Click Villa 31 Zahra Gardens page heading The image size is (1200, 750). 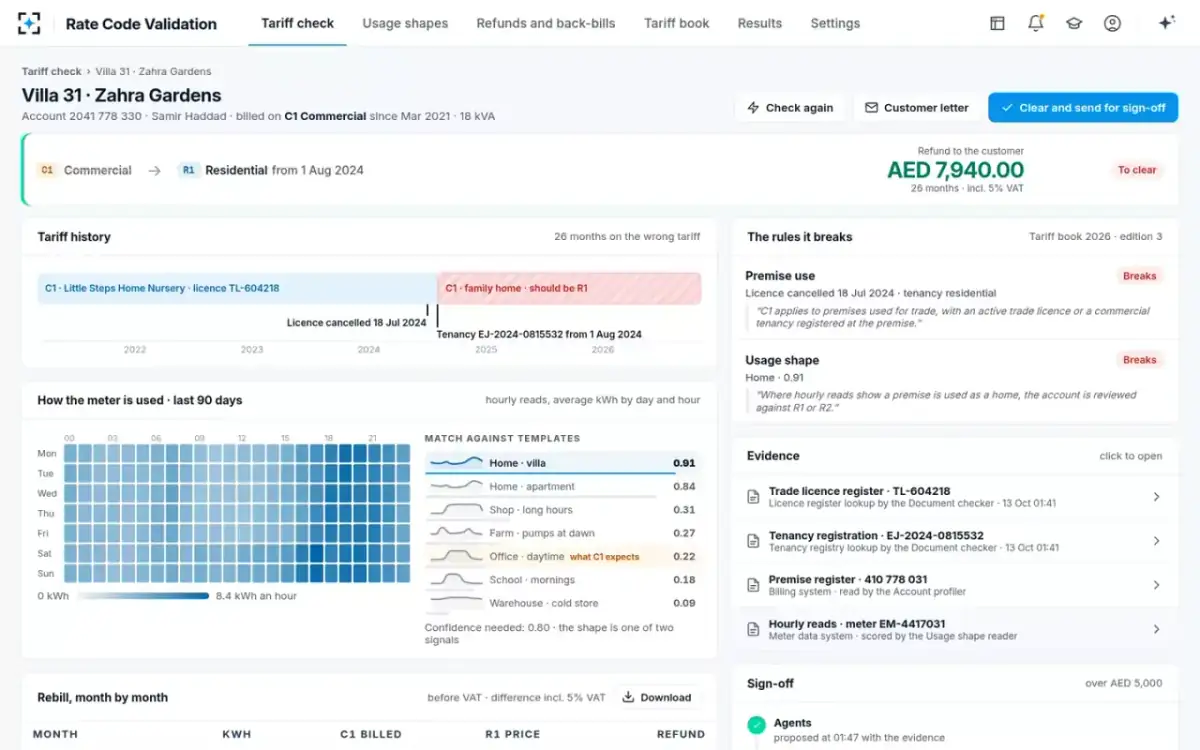point(122,96)
